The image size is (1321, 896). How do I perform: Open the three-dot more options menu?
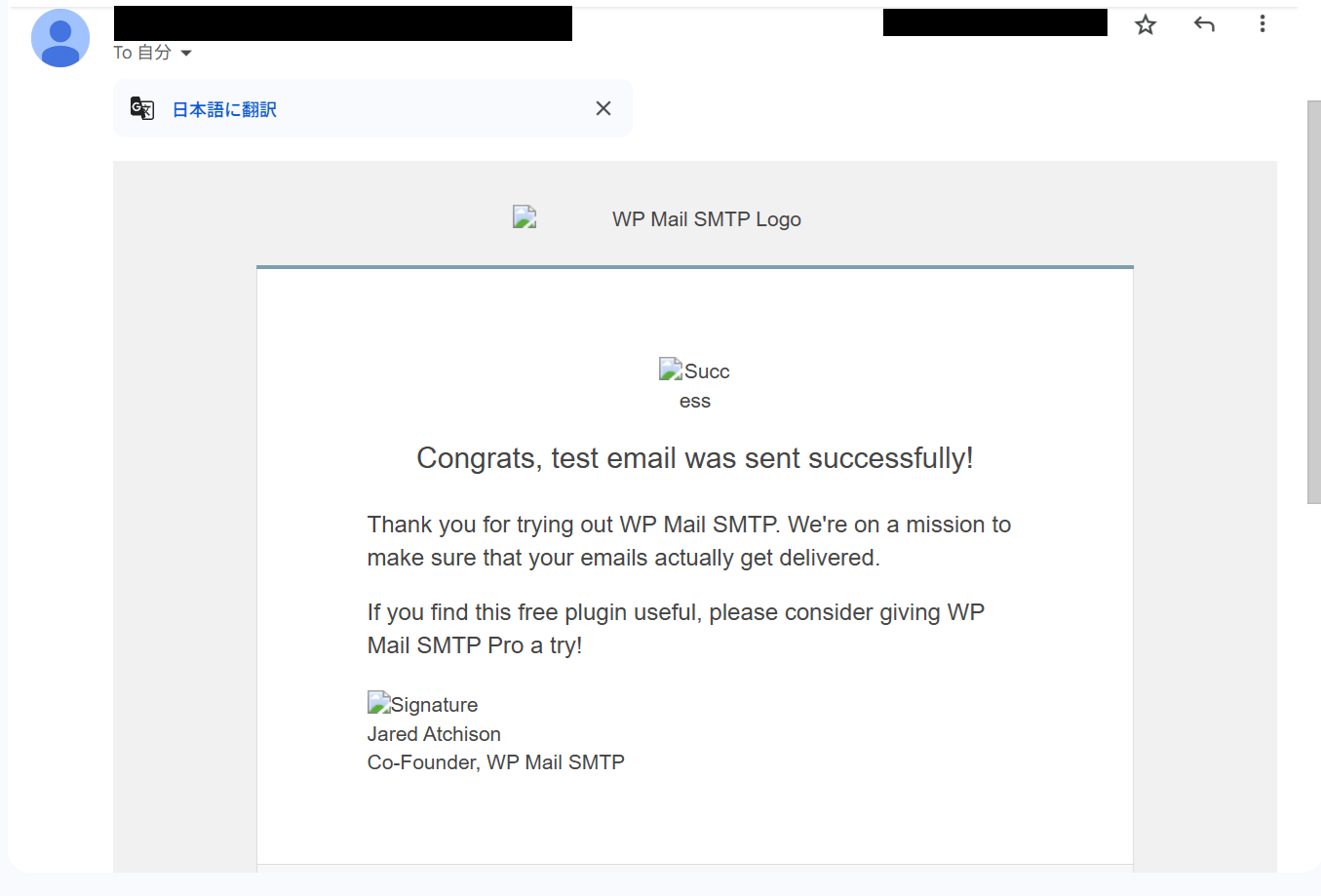click(x=1263, y=24)
